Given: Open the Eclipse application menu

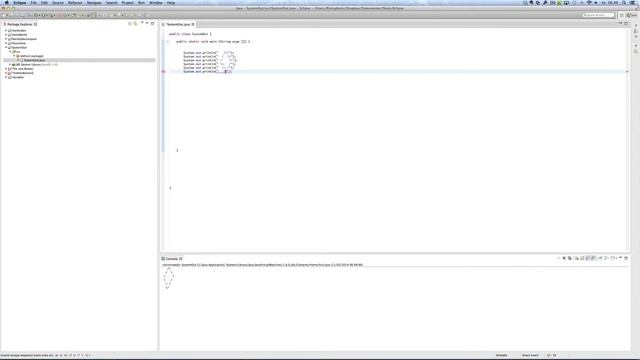Looking at the screenshot, I should 20,2.
